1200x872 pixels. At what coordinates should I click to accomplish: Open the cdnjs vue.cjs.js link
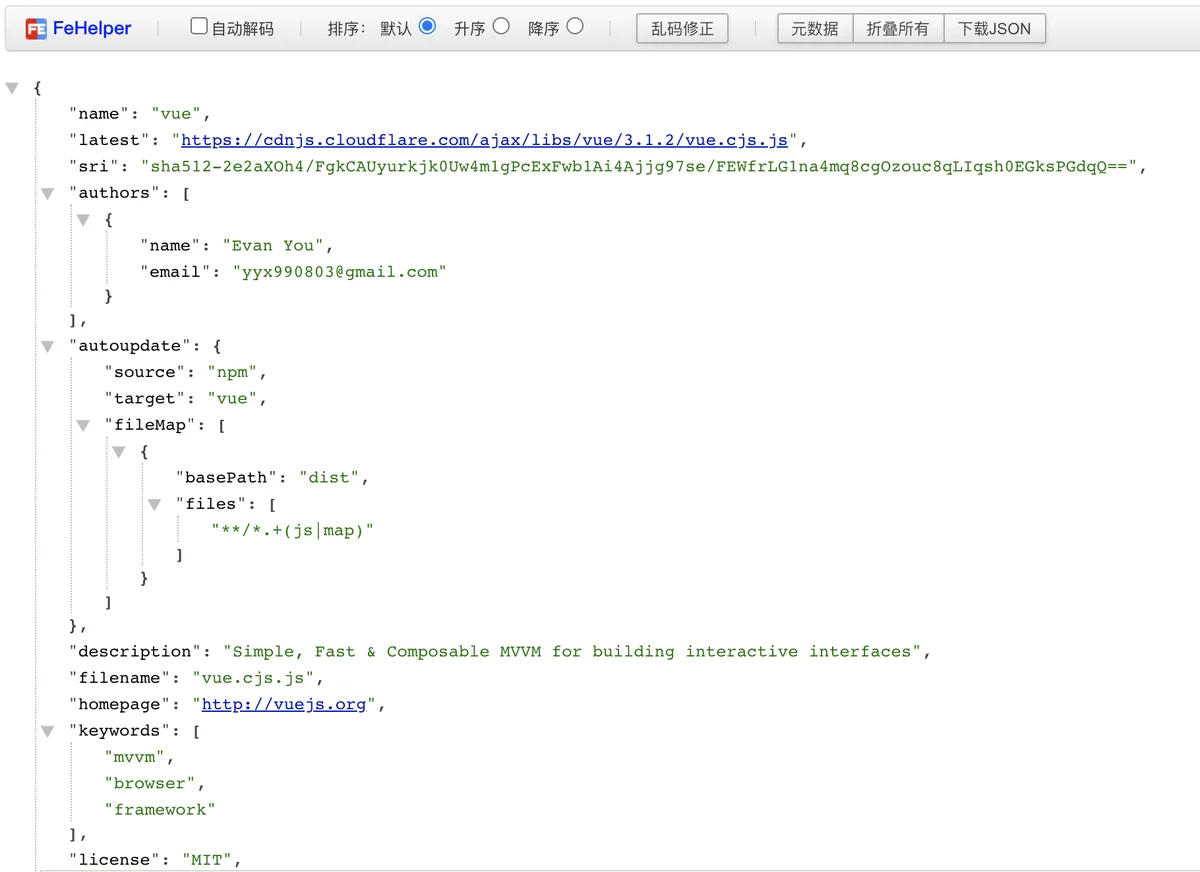pos(484,140)
